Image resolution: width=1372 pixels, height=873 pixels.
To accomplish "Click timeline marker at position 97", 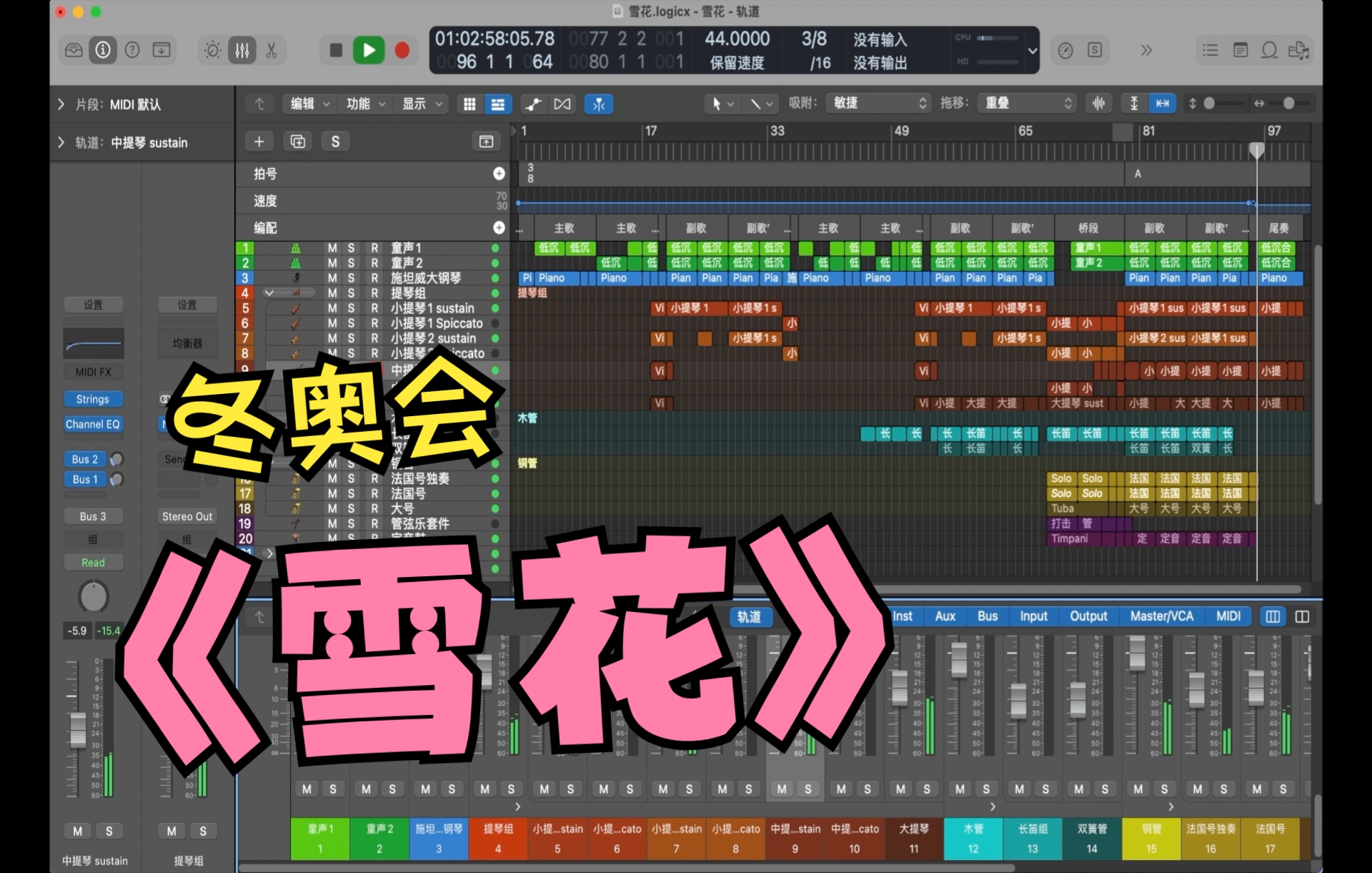I will tap(1262, 130).
